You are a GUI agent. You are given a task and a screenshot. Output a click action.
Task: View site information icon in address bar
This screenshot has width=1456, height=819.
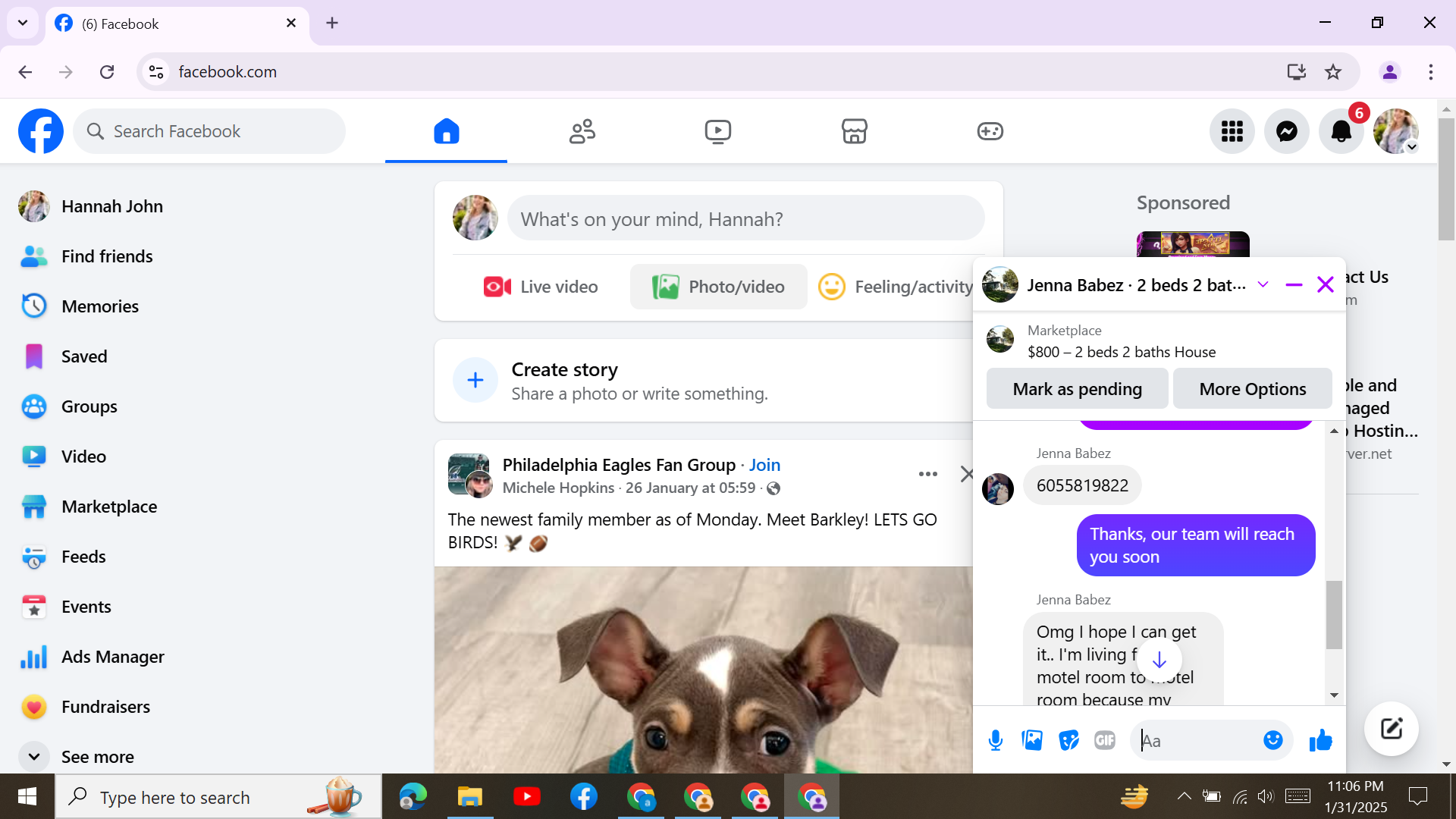coord(156,72)
